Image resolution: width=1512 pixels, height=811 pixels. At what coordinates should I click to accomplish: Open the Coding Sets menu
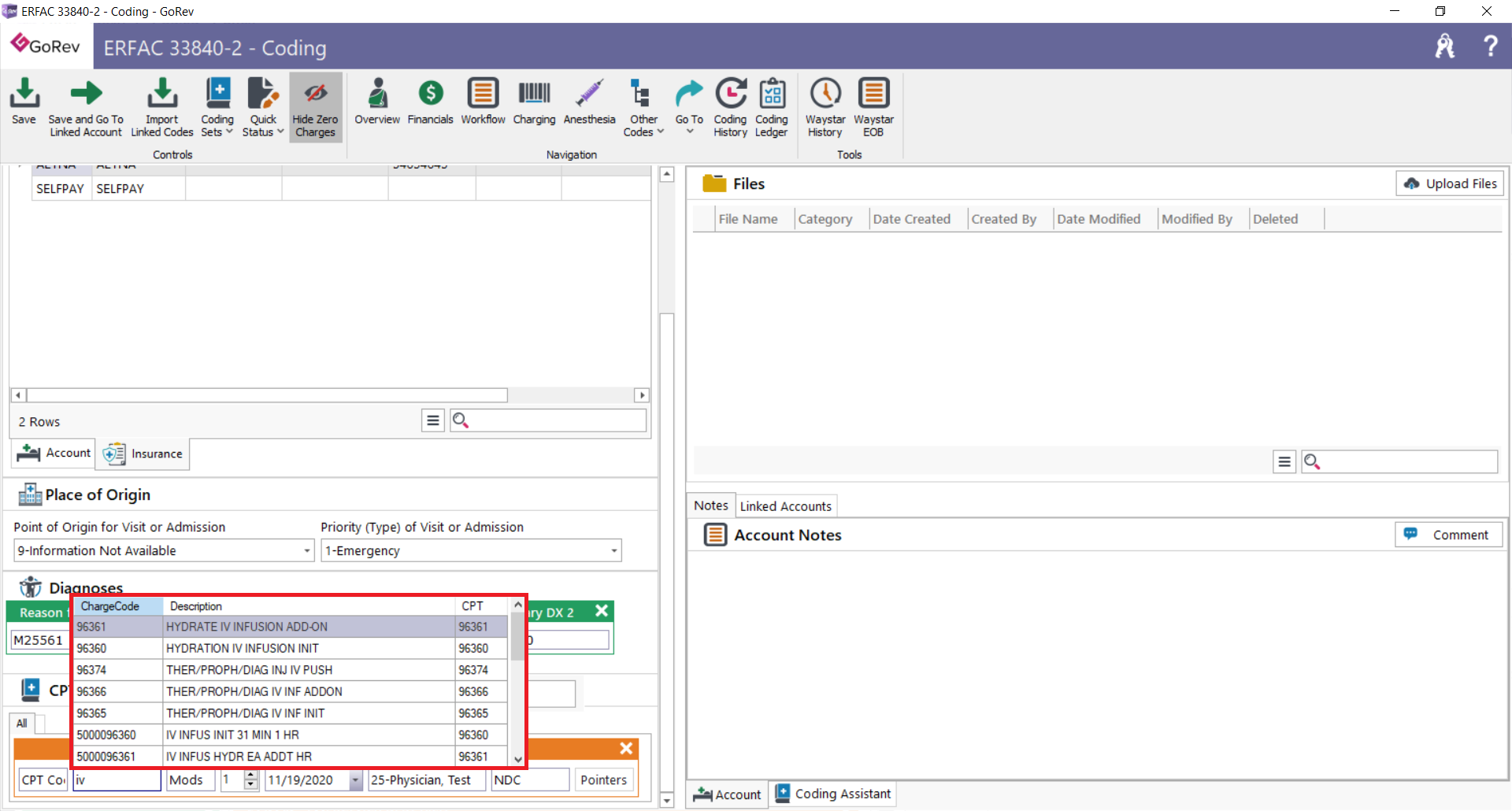(x=217, y=107)
